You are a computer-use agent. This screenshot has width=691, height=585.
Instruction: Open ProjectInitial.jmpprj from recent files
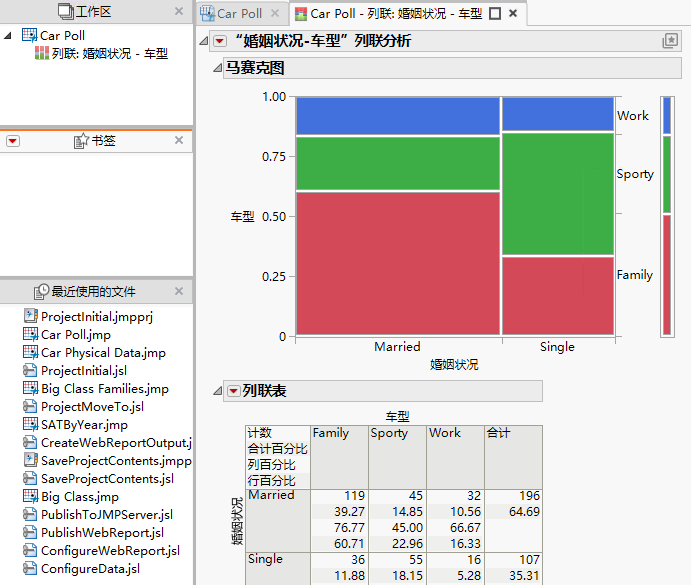pyautogui.click(x=97, y=317)
